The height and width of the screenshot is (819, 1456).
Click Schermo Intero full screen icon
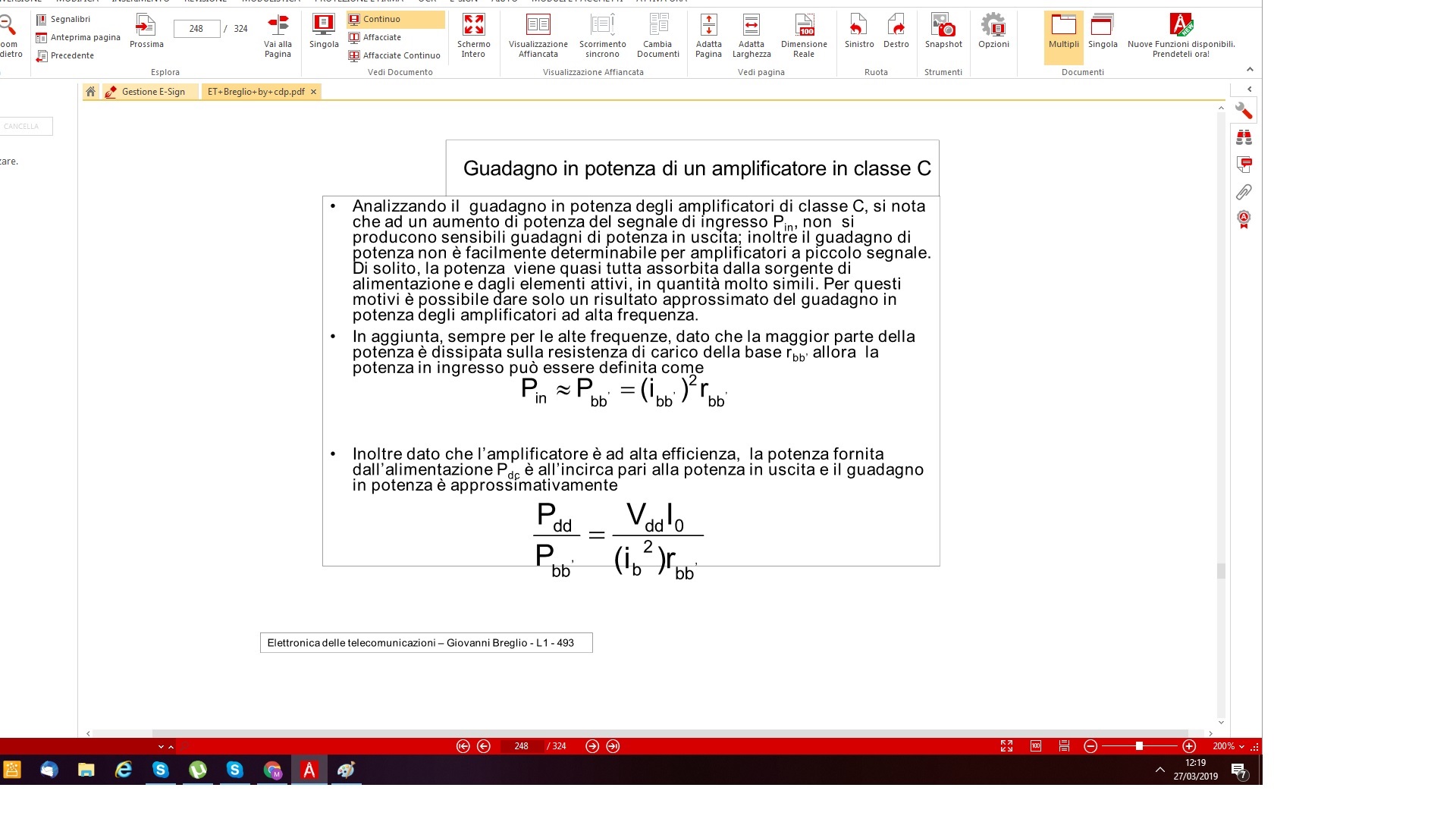473,32
